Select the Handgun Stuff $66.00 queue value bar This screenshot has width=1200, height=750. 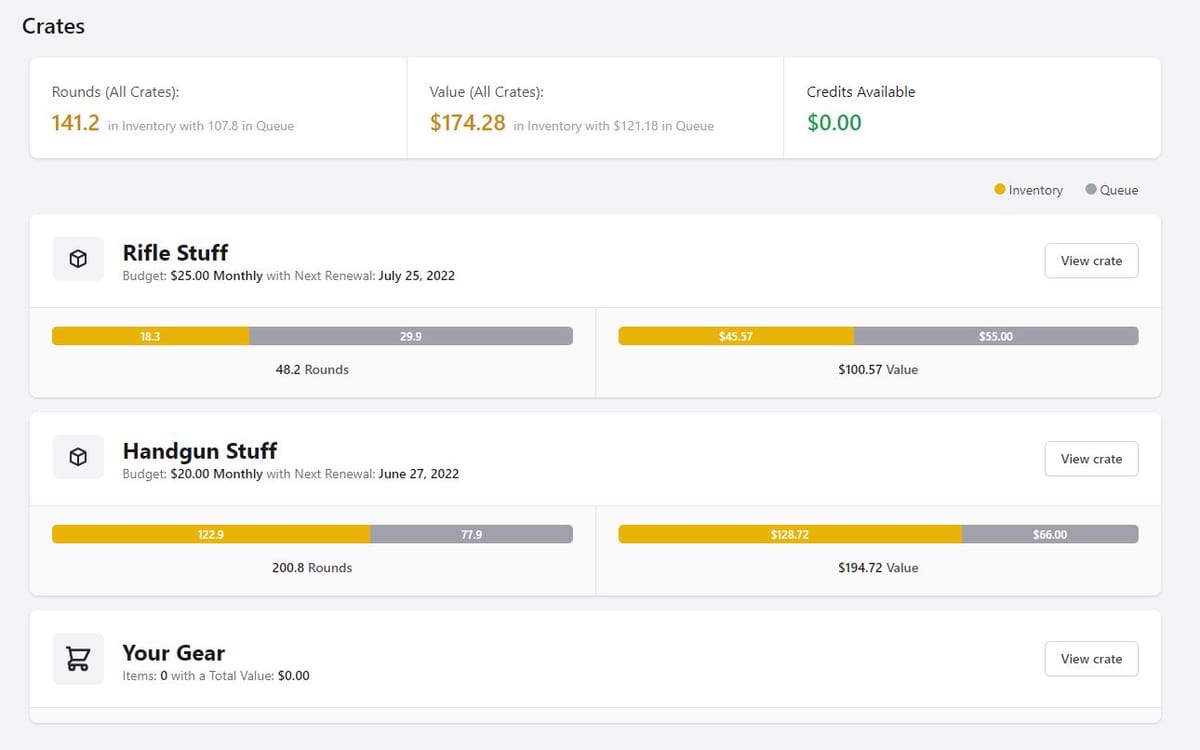1050,534
